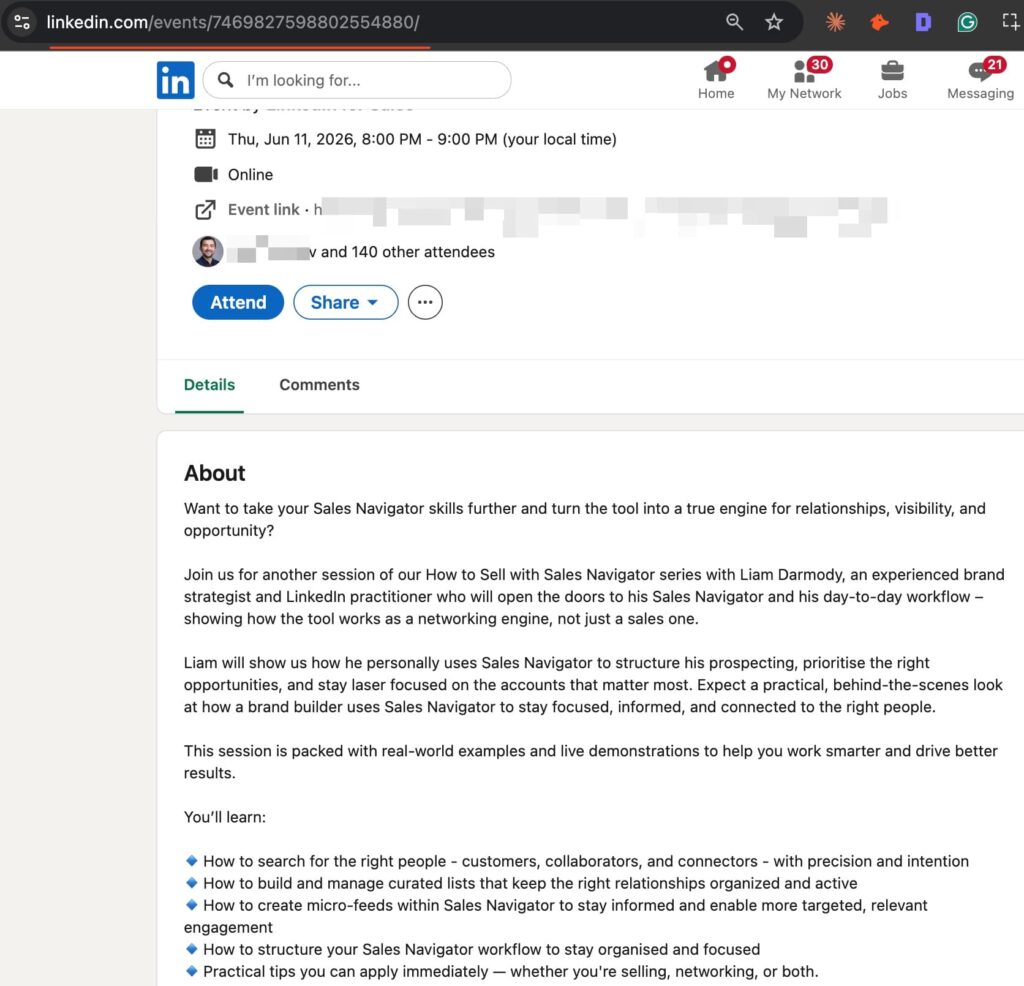Viewport: 1024px width, 986px height.
Task: Click the "Online" location text
Action: pos(250,174)
